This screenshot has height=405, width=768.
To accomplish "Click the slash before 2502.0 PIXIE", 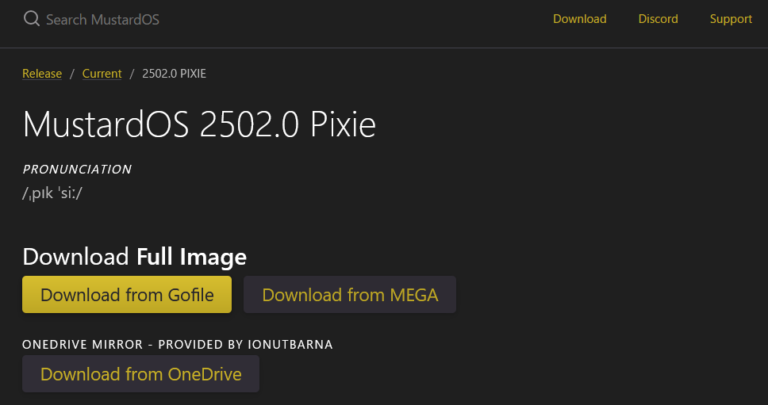I will [x=132, y=74].
